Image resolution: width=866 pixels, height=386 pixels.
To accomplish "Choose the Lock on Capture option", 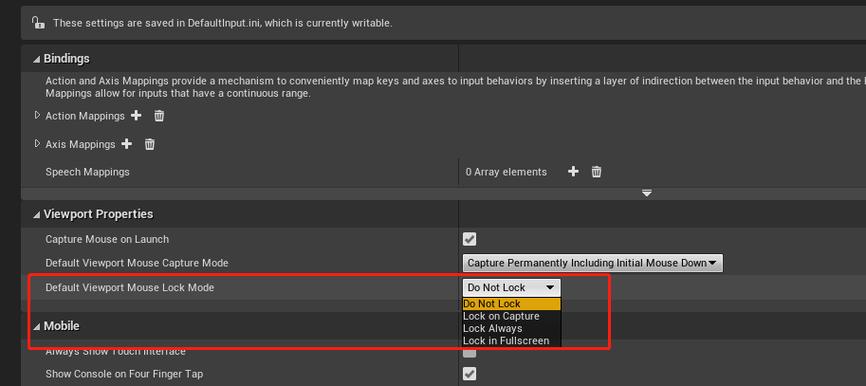I will pos(511,316).
